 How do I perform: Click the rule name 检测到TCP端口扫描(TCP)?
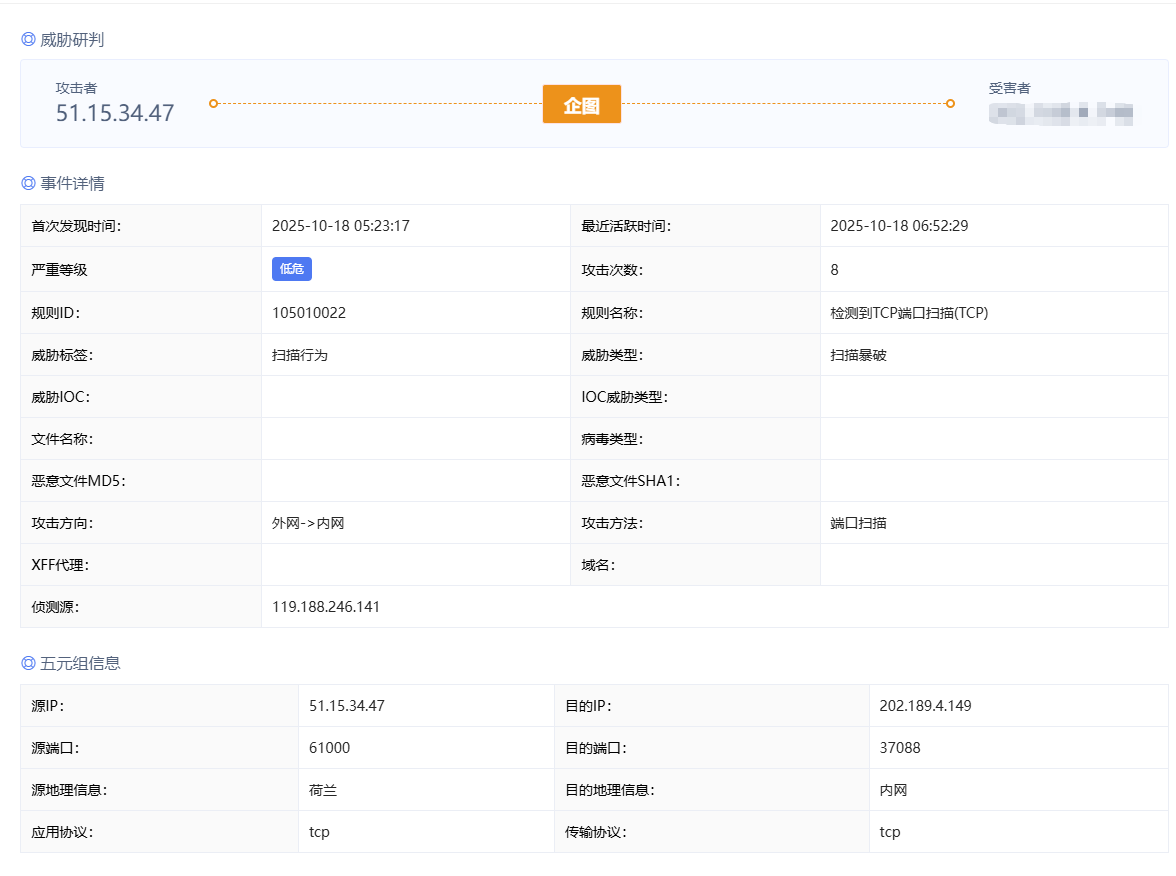click(x=909, y=313)
